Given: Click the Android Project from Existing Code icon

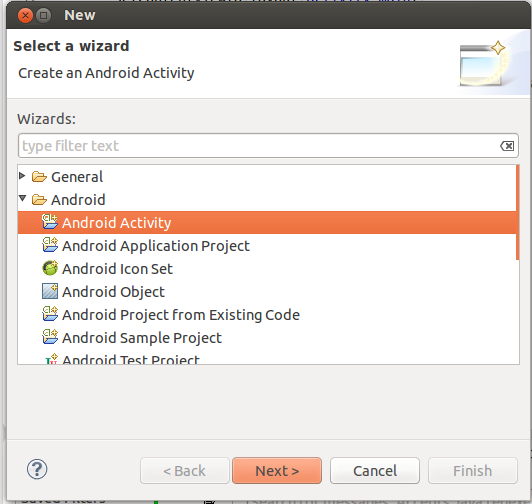Looking at the screenshot, I should [50, 314].
